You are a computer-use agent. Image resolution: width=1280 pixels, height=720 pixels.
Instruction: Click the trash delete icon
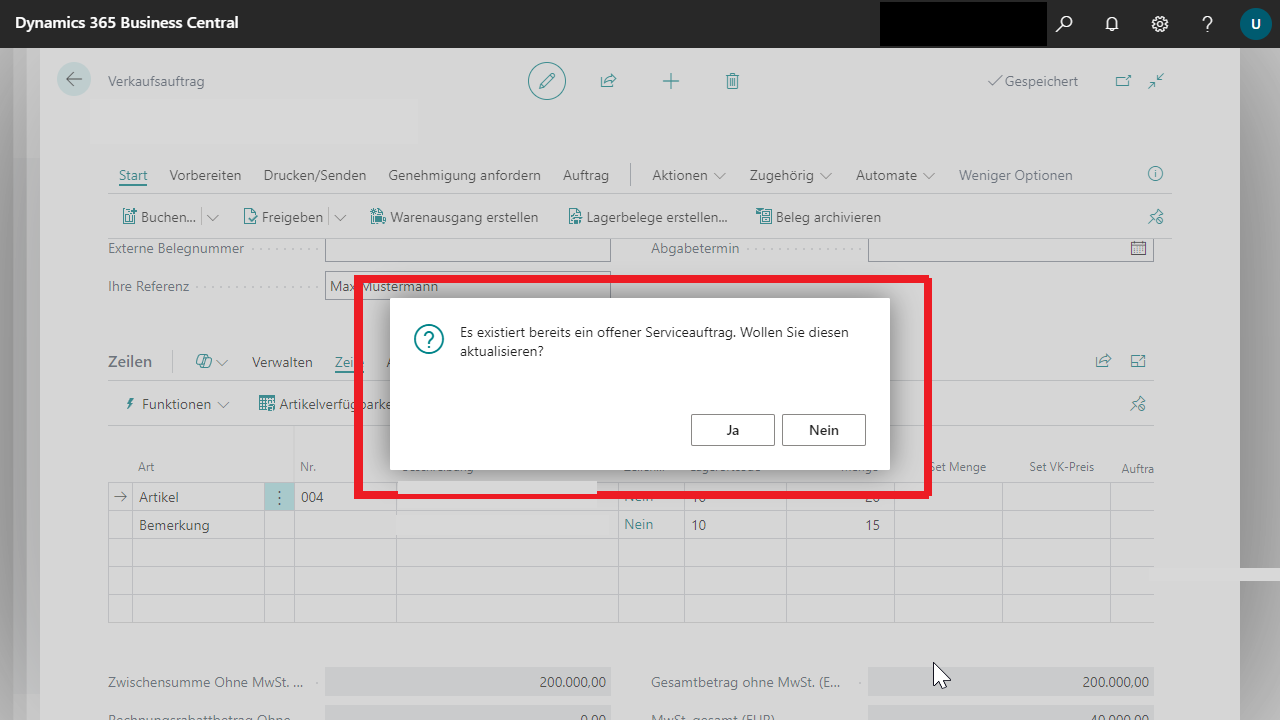click(x=732, y=81)
